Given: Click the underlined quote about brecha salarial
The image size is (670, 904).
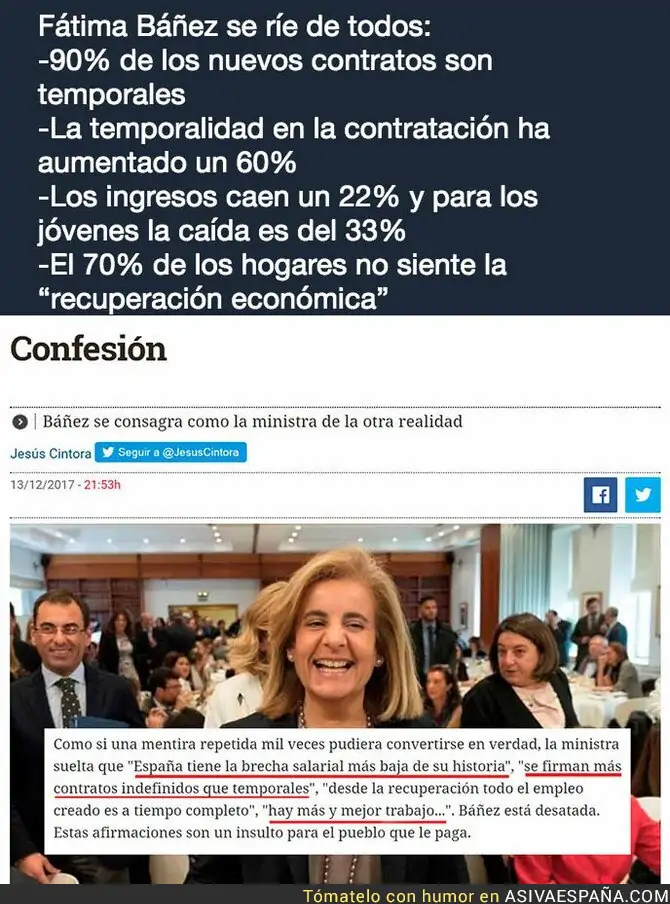Looking at the screenshot, I should [321, 766].
